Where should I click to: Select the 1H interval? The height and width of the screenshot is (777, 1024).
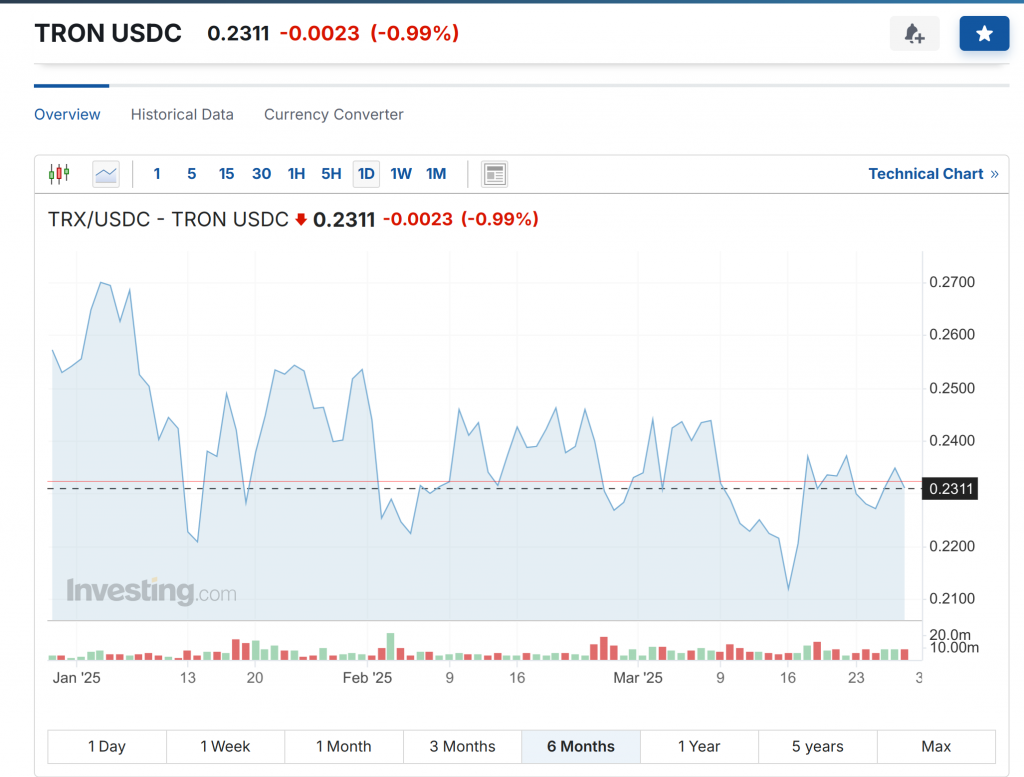pos(296,174)
